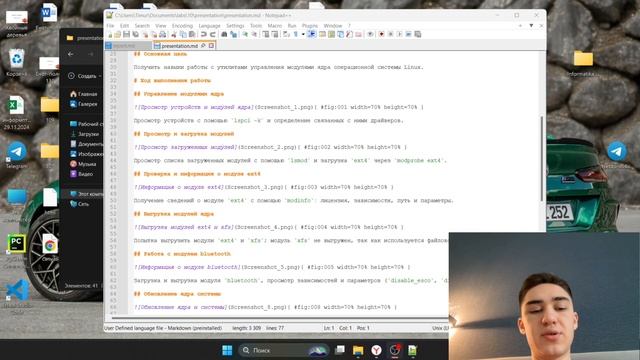Switch to the first inactive document tab
640x360 pixels.
(x=128, y=46)
